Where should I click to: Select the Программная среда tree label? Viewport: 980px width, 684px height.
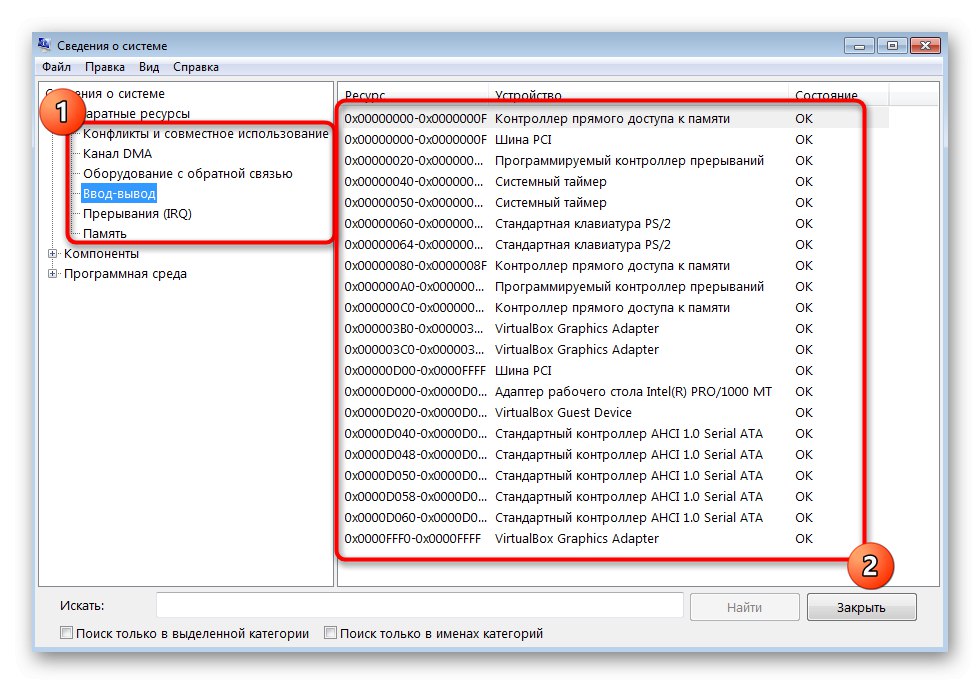(125, 274)
